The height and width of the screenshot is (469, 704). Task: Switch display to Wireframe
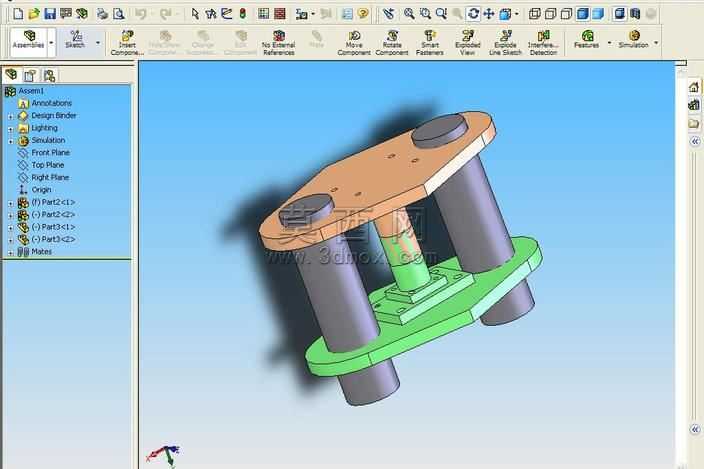(x=534, y=14)
